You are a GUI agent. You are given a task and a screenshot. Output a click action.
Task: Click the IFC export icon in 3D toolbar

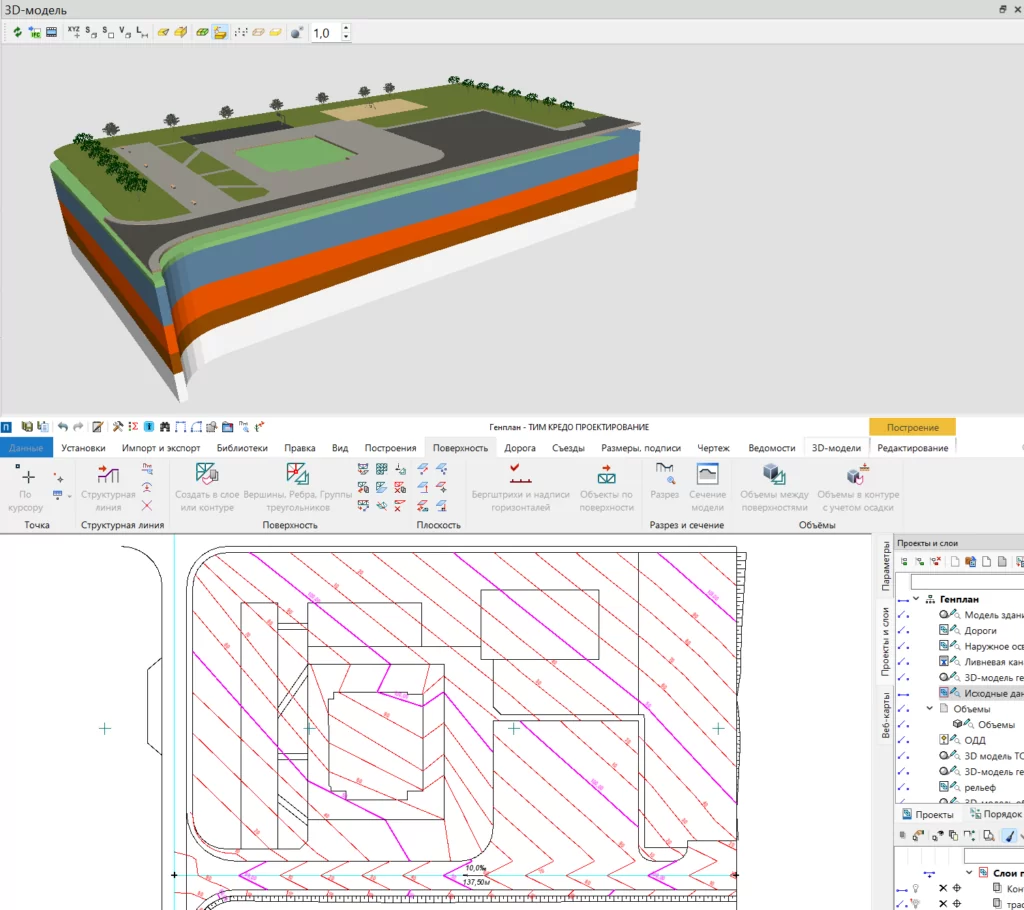tap(35, 32)
